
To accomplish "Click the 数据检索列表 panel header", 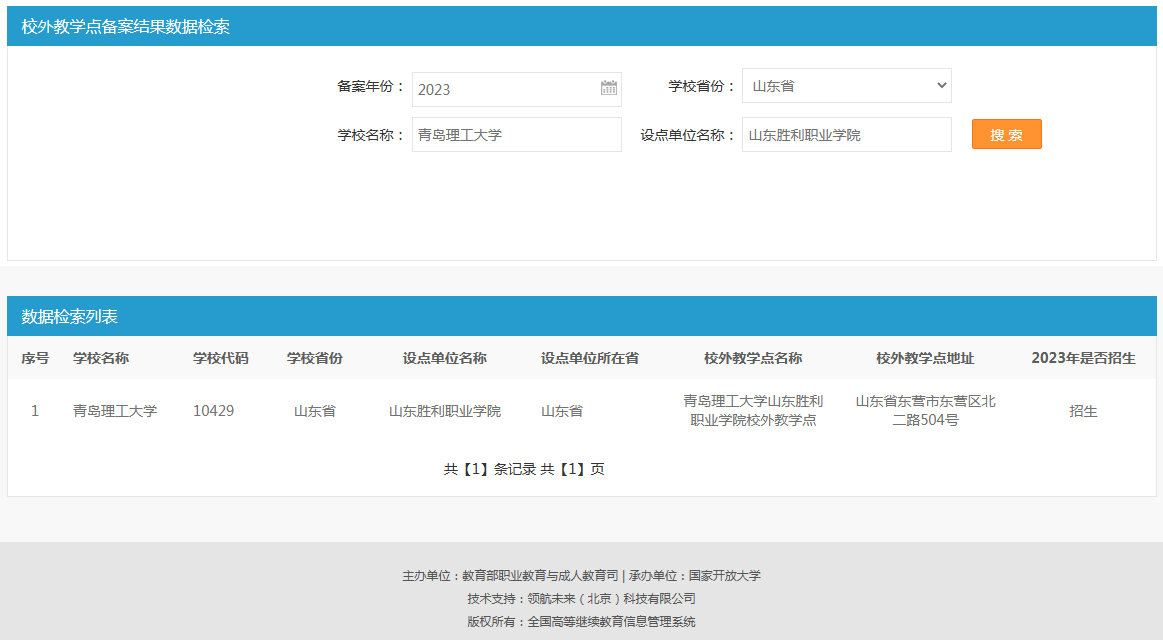I will pyautogui.click(x=70, y=317).
